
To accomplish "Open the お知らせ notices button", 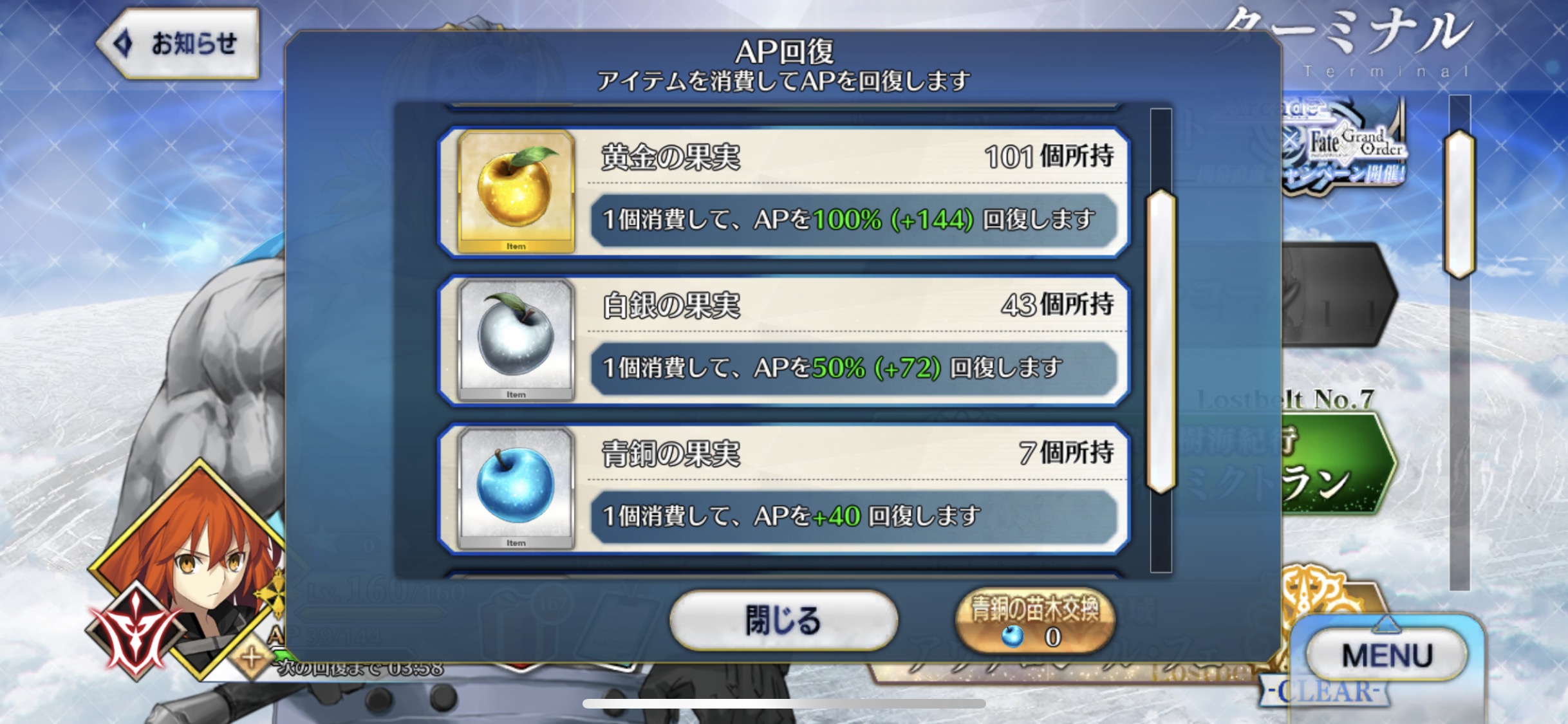I will pos(178,44).
